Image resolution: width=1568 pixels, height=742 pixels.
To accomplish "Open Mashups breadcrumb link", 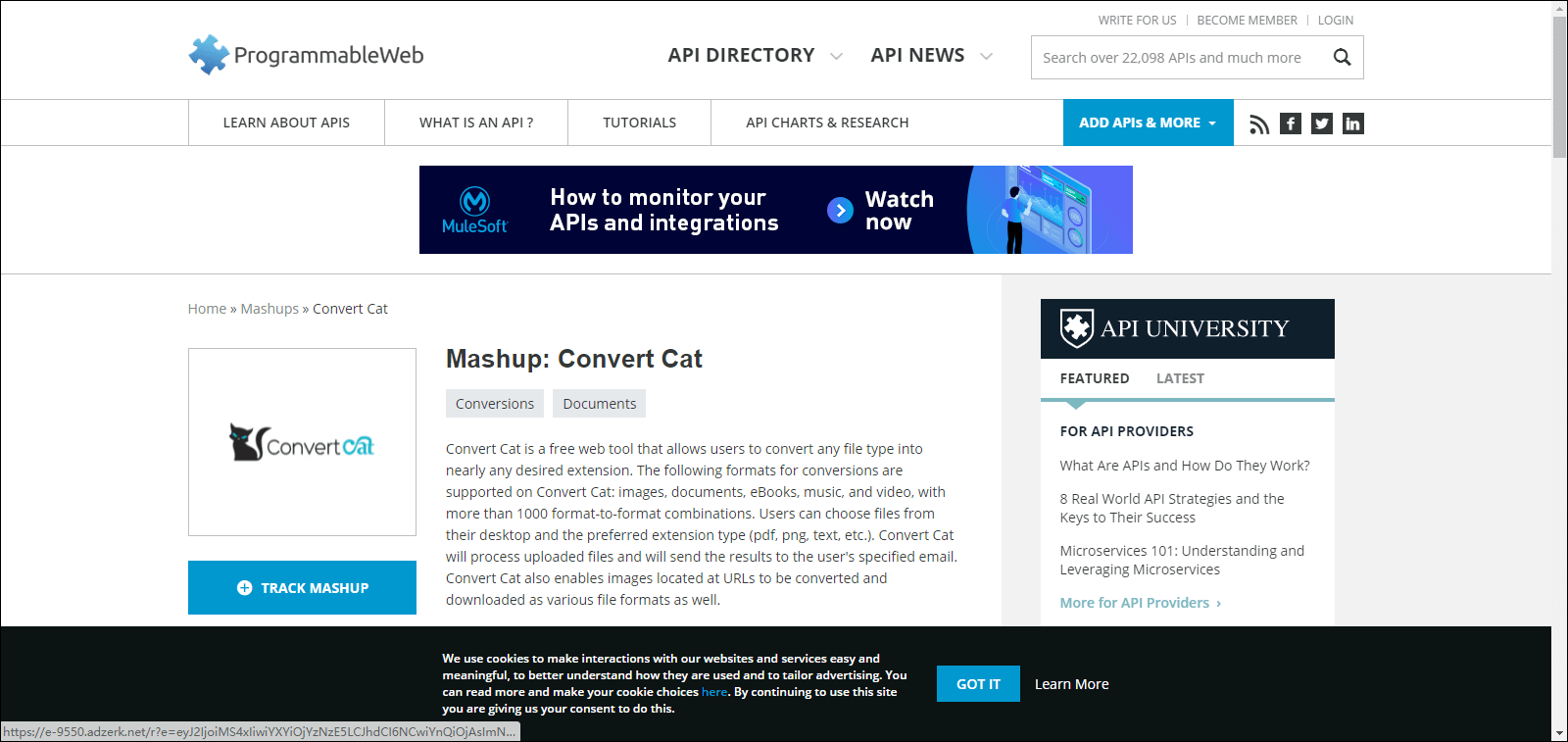I will [269, 309].
